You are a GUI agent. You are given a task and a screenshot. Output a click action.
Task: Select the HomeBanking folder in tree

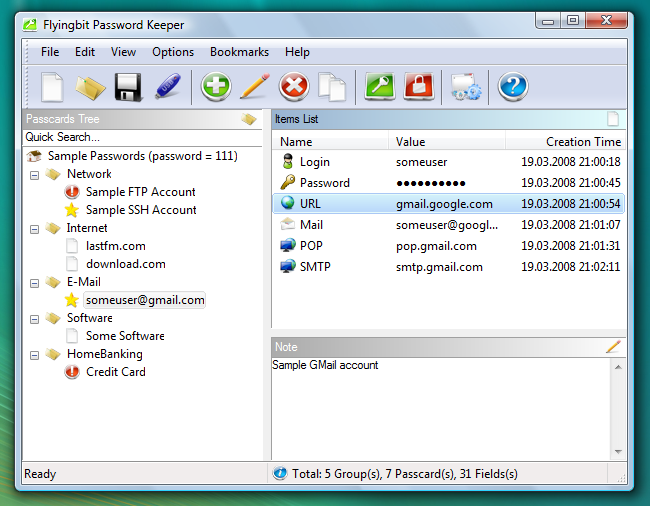tap(104, 354)
